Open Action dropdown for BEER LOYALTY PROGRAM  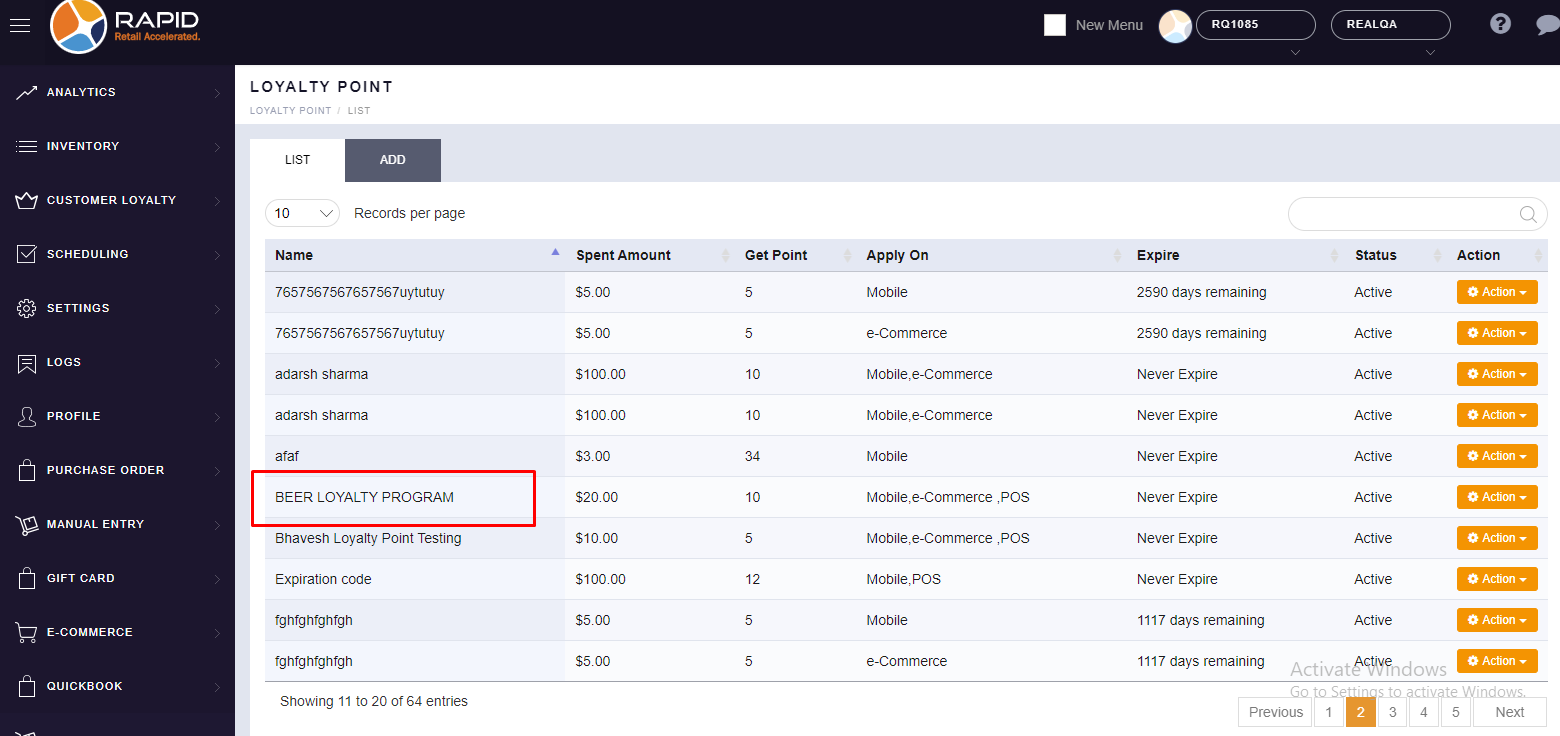coord(1496,497)
